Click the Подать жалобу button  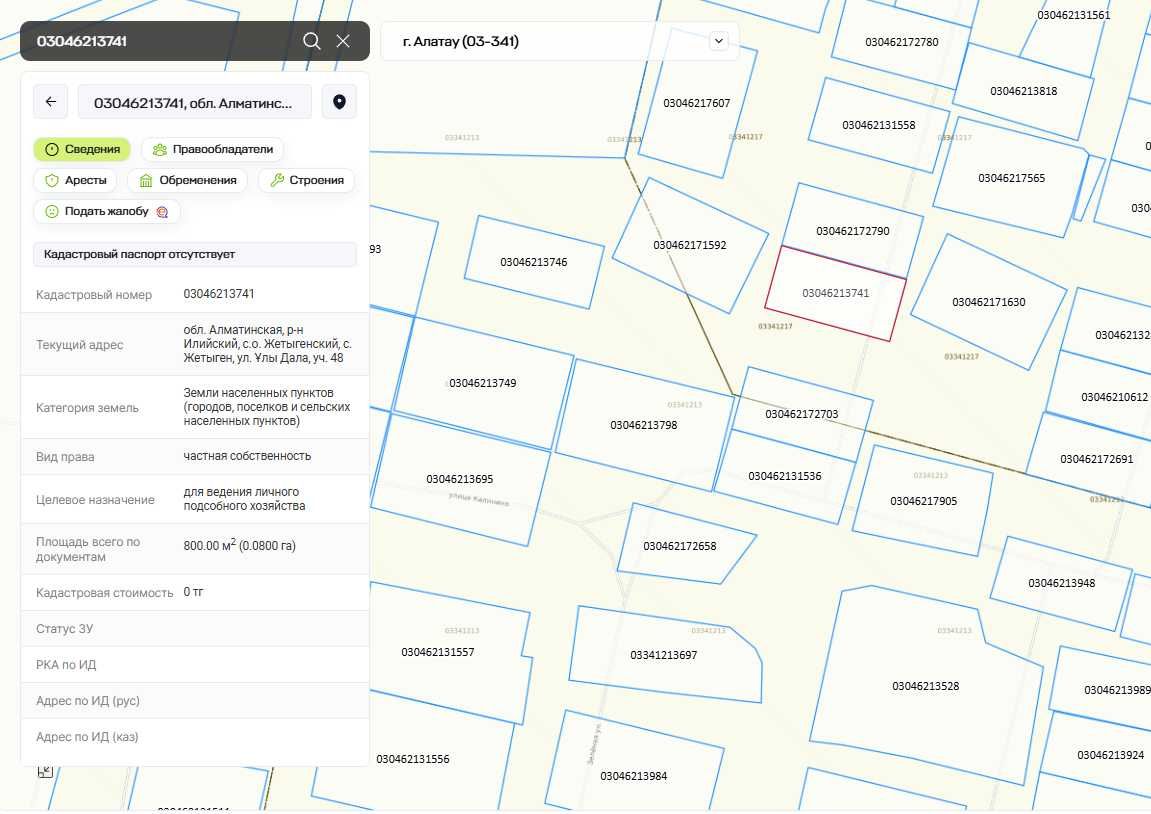click(107, 211)
